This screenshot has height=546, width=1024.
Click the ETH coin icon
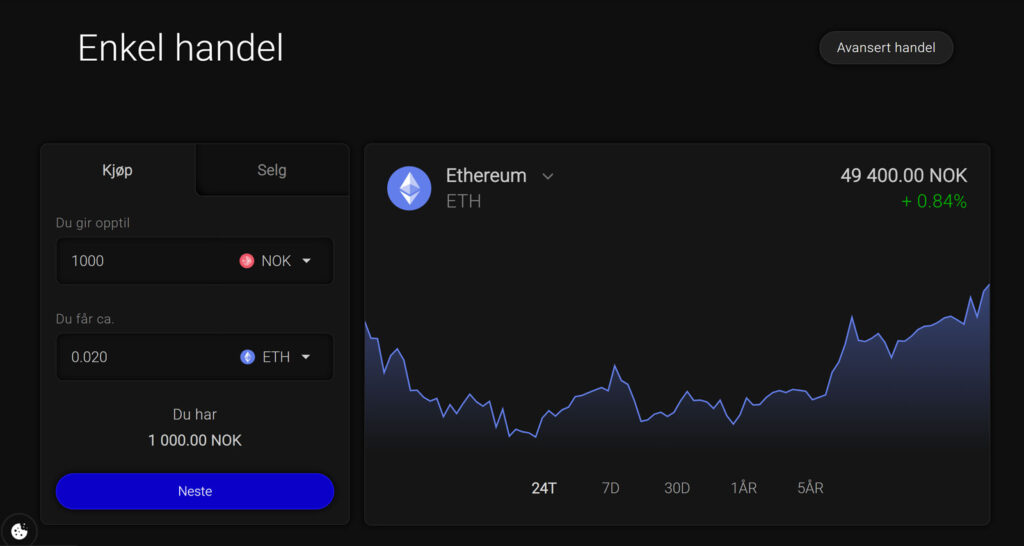pyautogui.click(x=248, y=357)
